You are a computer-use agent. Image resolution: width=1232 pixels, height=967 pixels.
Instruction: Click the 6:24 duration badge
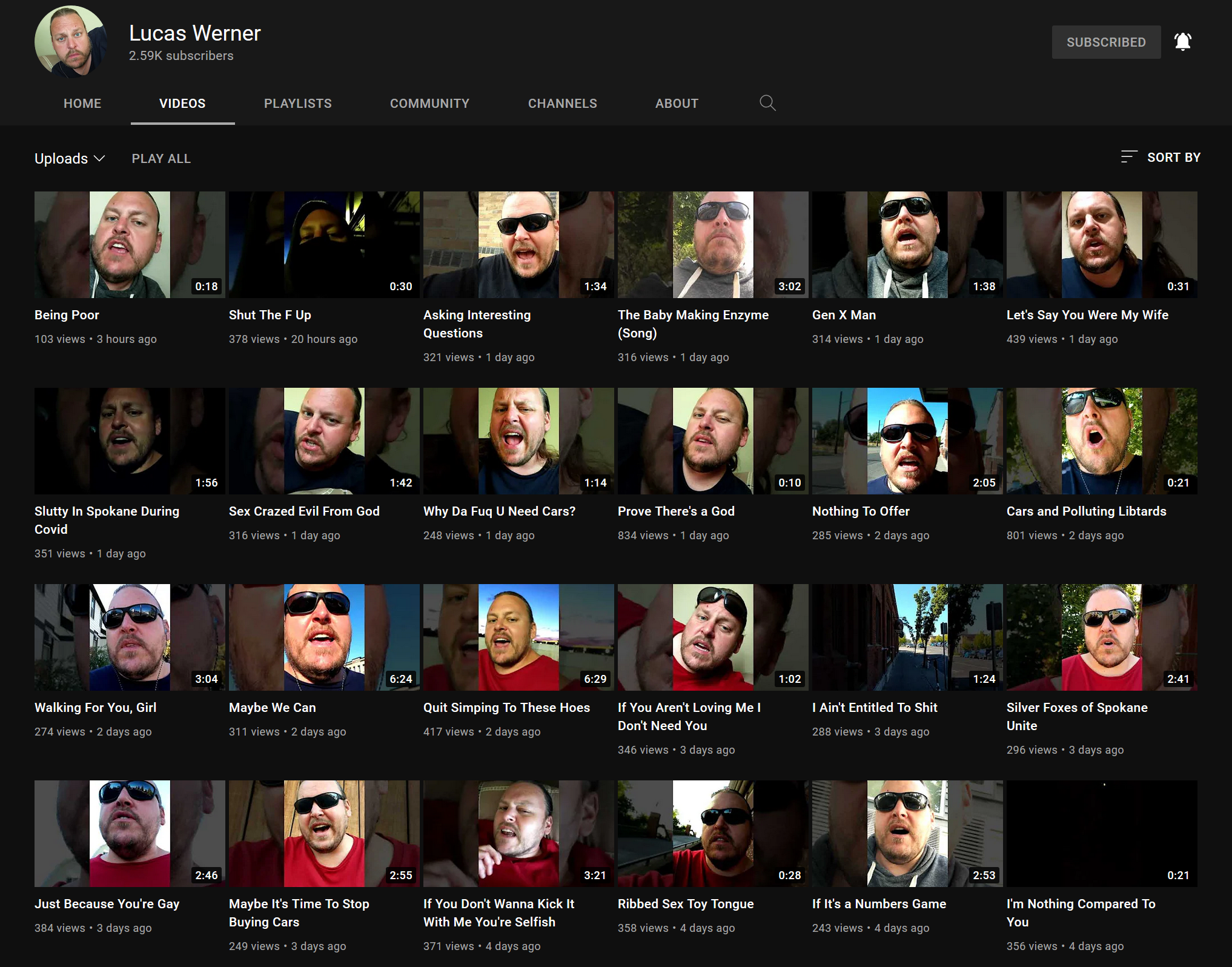pyautogui.click(x=400, y=679)
